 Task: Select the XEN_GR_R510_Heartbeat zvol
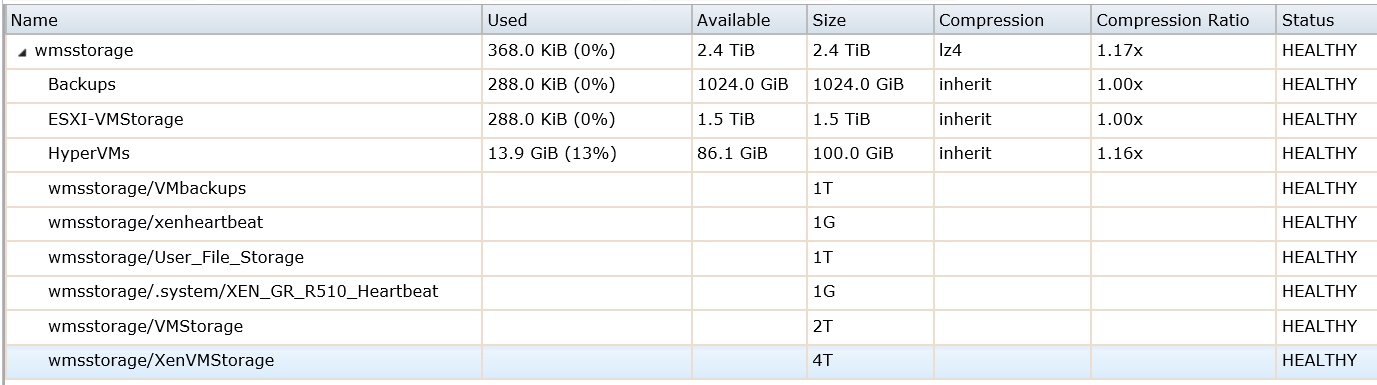pyautogui.click(x=690, y=292)
